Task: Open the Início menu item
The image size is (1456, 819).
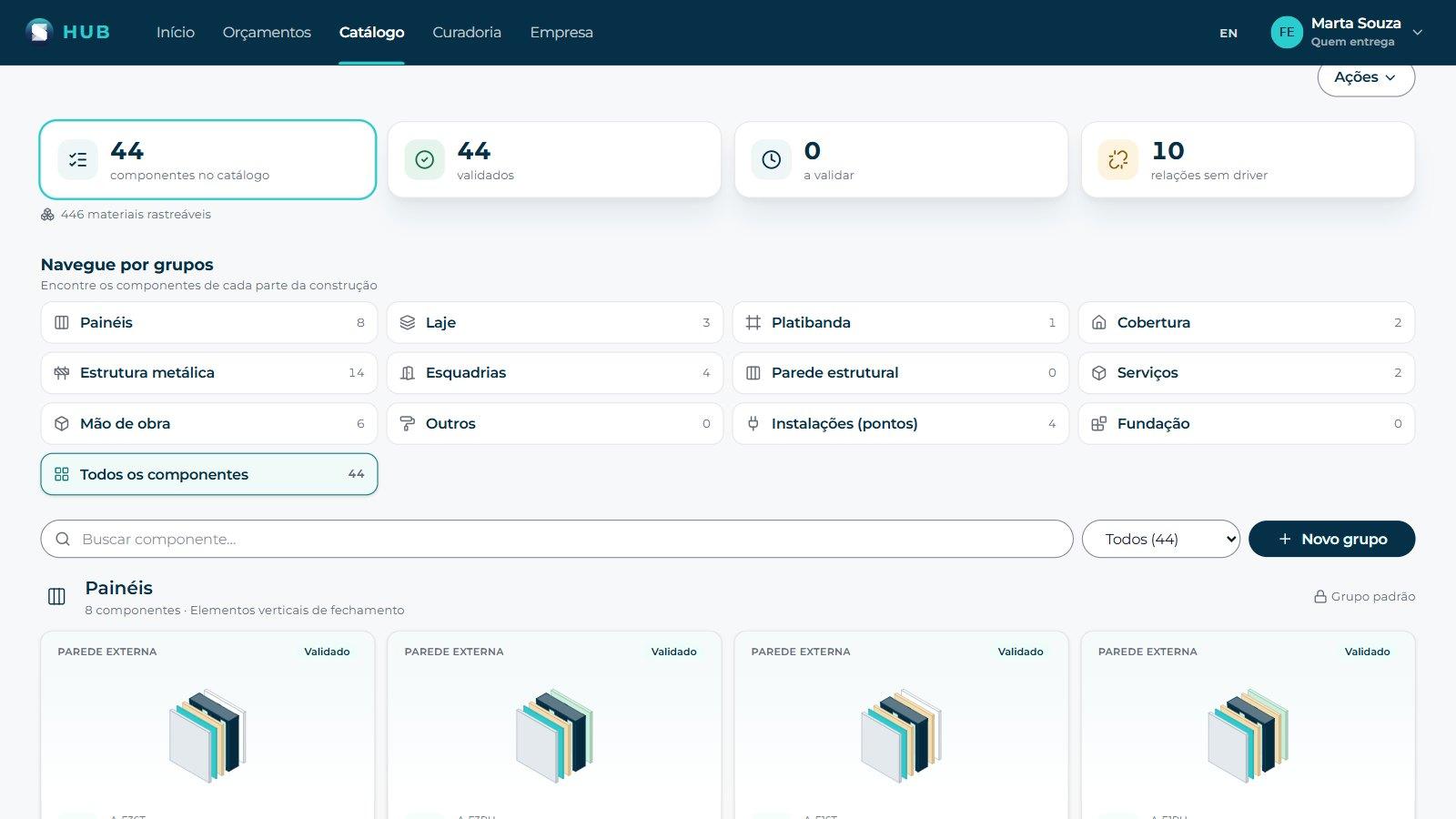Action: pyautogui.click(x=176, y=32)
